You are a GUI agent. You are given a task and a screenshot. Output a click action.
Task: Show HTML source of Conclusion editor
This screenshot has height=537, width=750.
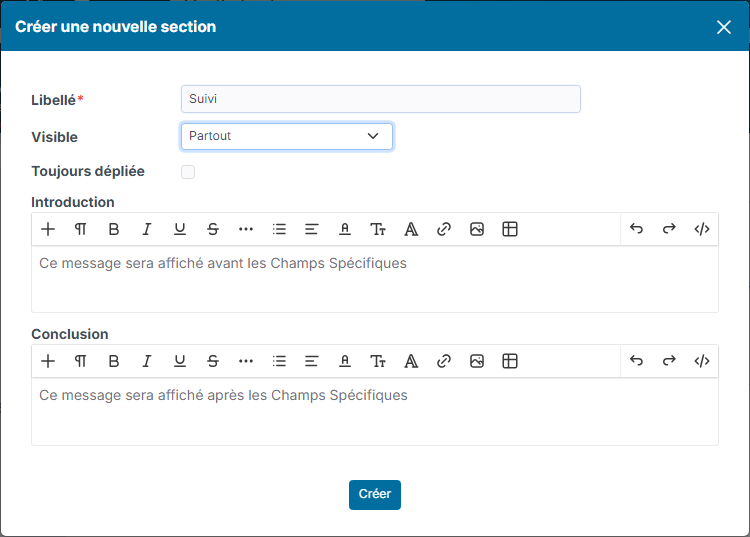(702, 361)
